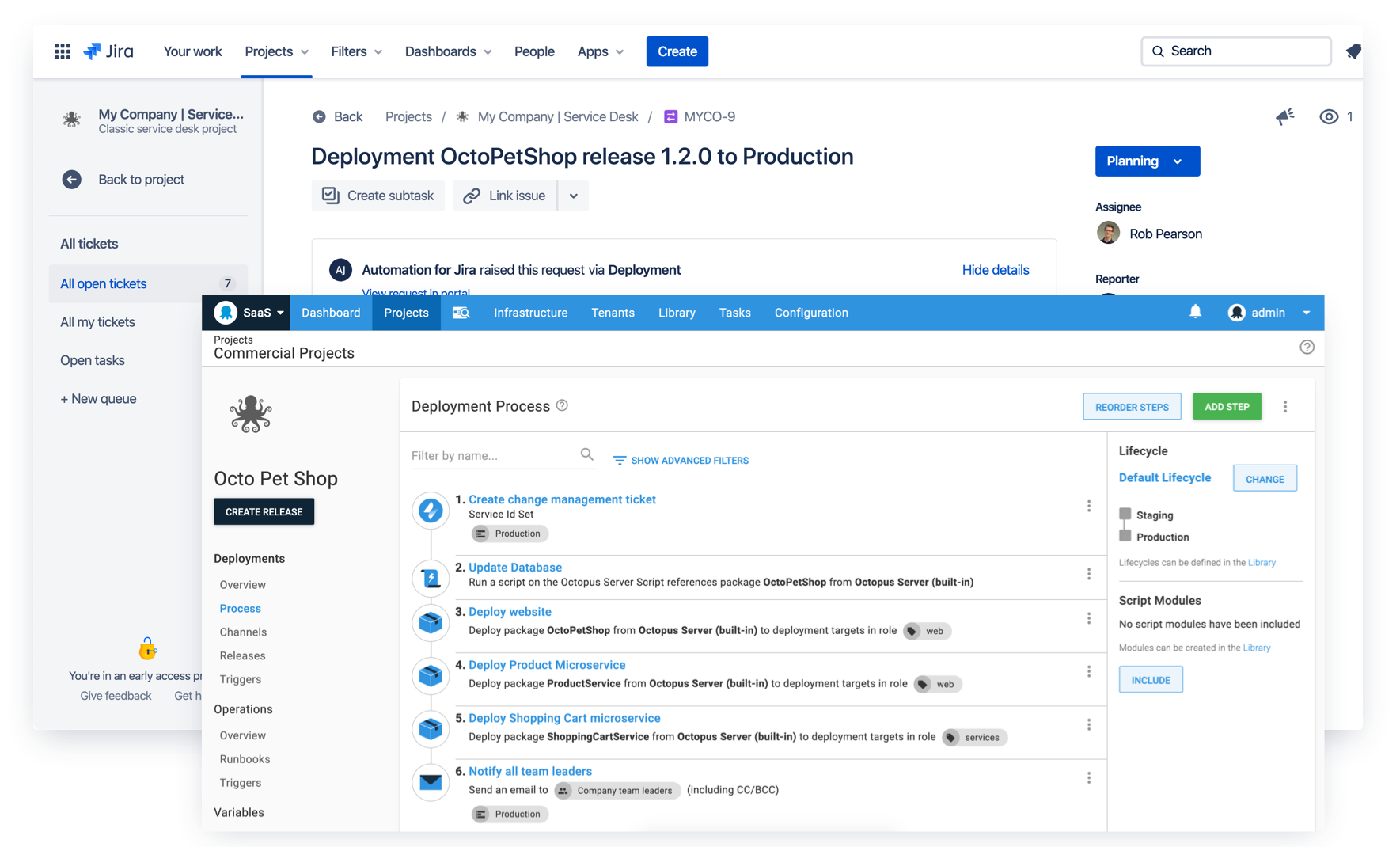The height and width of the screenshot is (847, 1400).
Task: Click the envelope icon on Notify all team leaders
Action: pos(430,782)
